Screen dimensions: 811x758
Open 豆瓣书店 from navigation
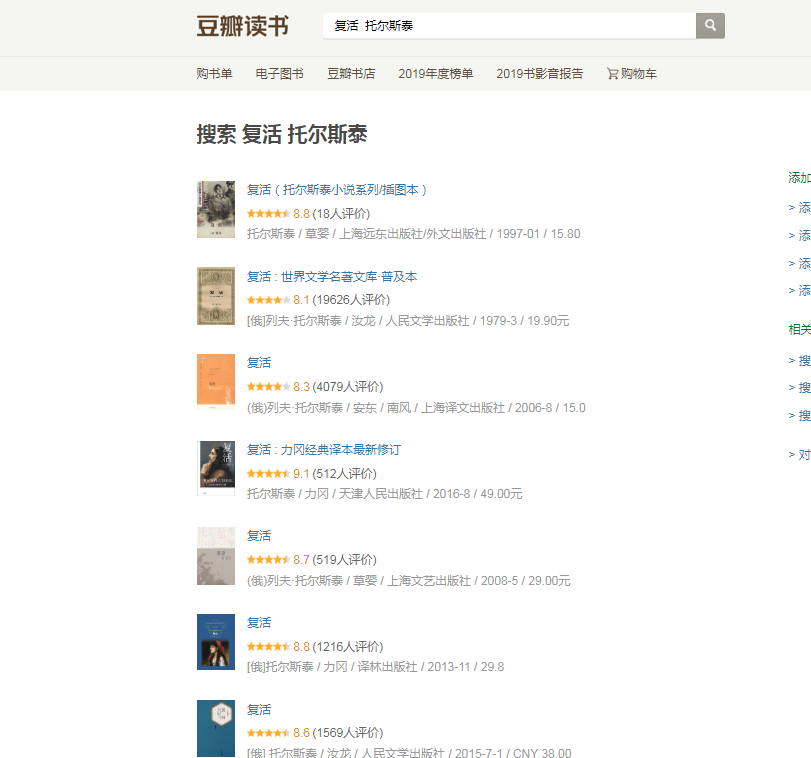[x=351, y=74]
